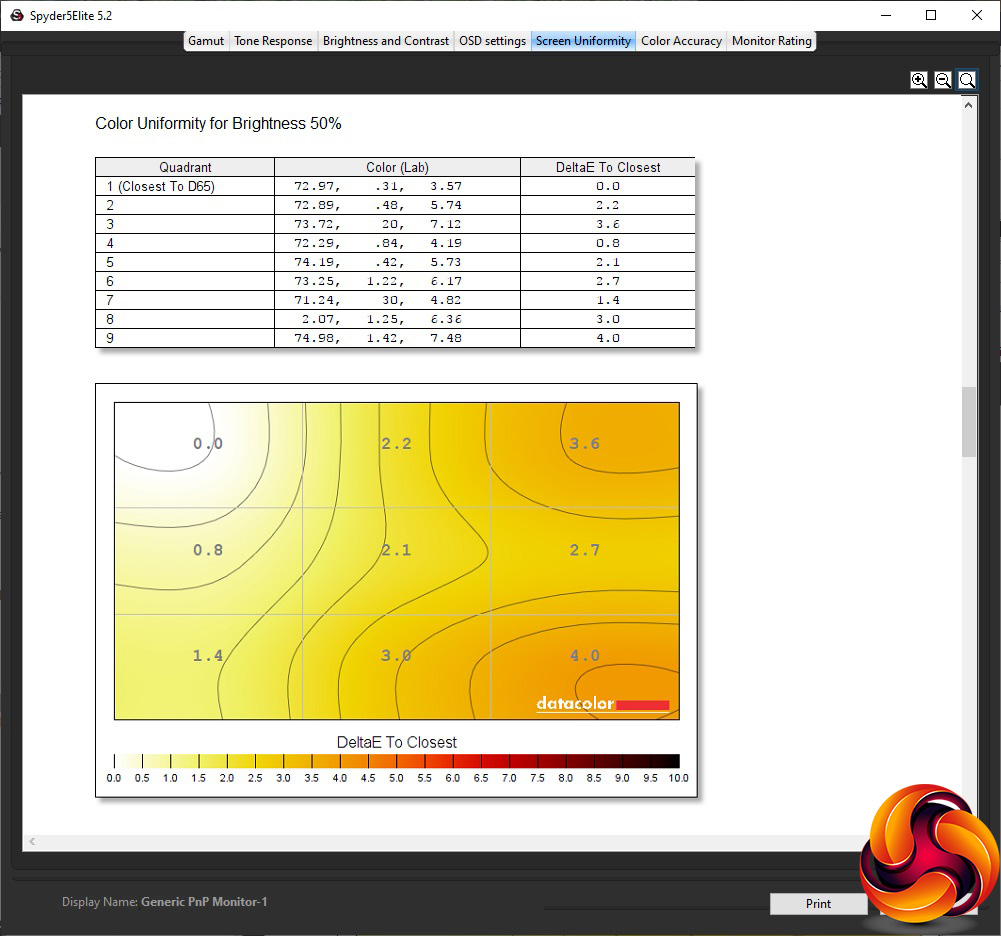
Task: Click the 2.7 label on uniformity map
Action: (x=585, y=550)
